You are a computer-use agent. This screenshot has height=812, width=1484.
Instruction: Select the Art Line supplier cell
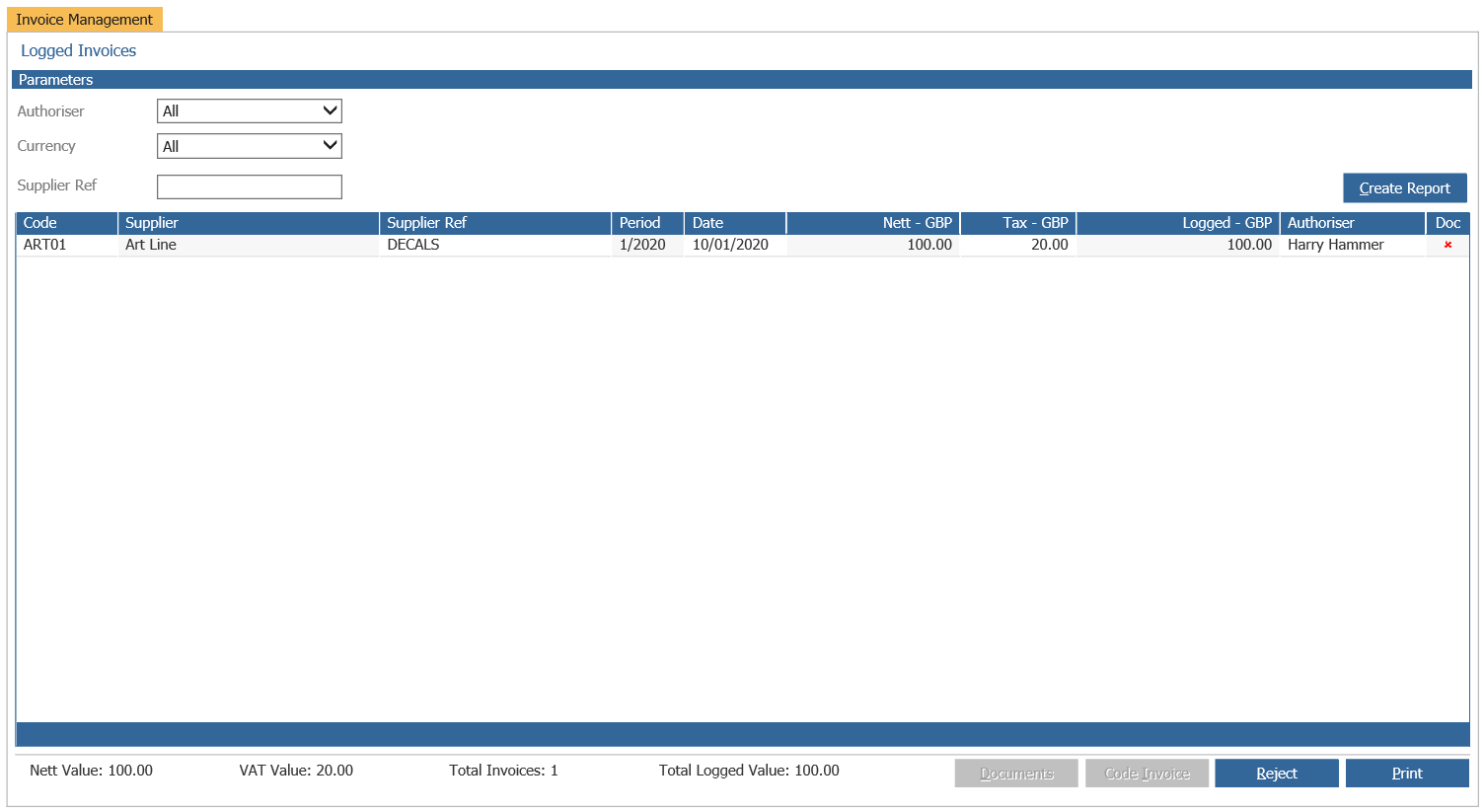249,245
